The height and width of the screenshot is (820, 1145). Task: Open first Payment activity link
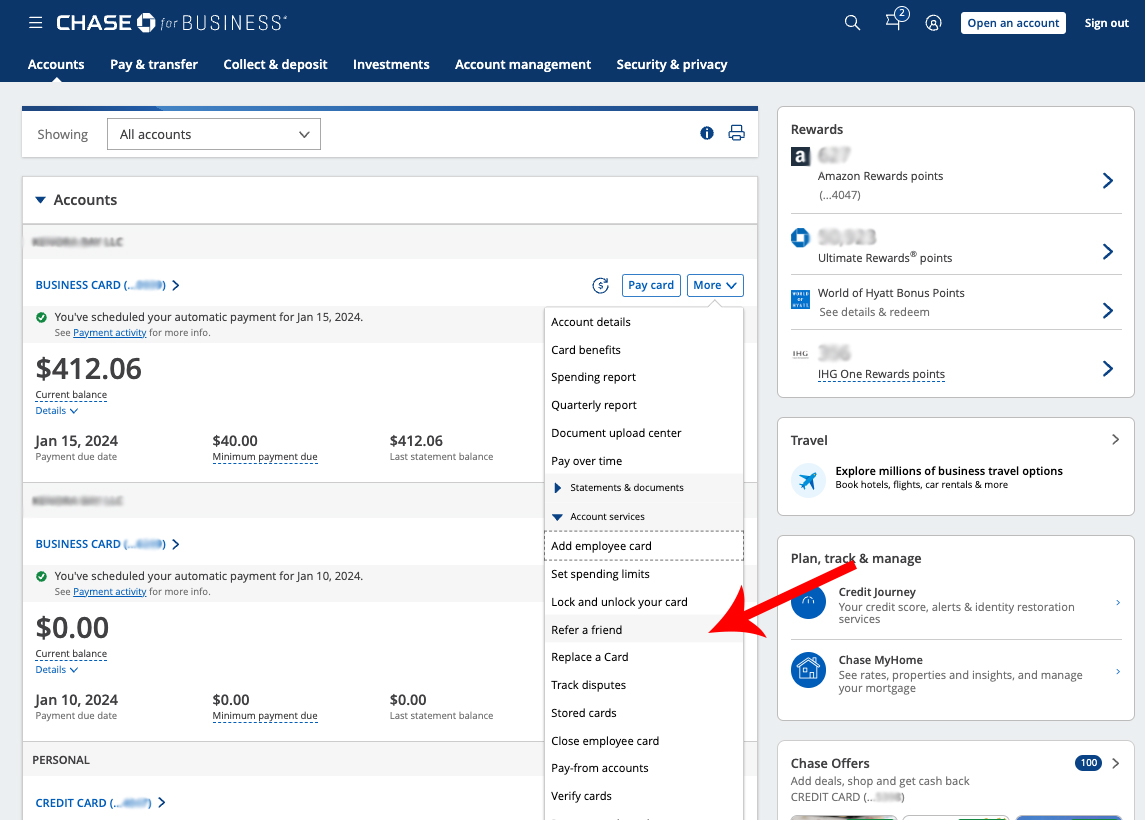pos(110,333)
